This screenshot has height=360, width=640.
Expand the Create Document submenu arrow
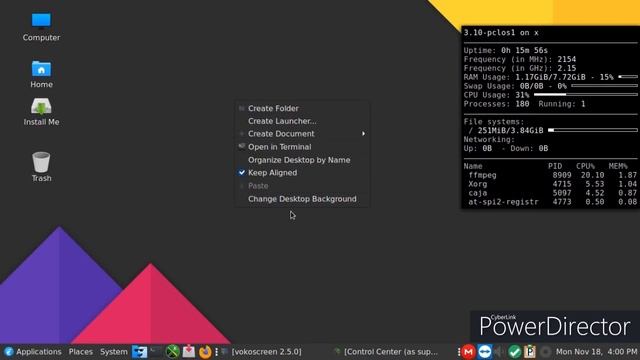coord(363,134)
